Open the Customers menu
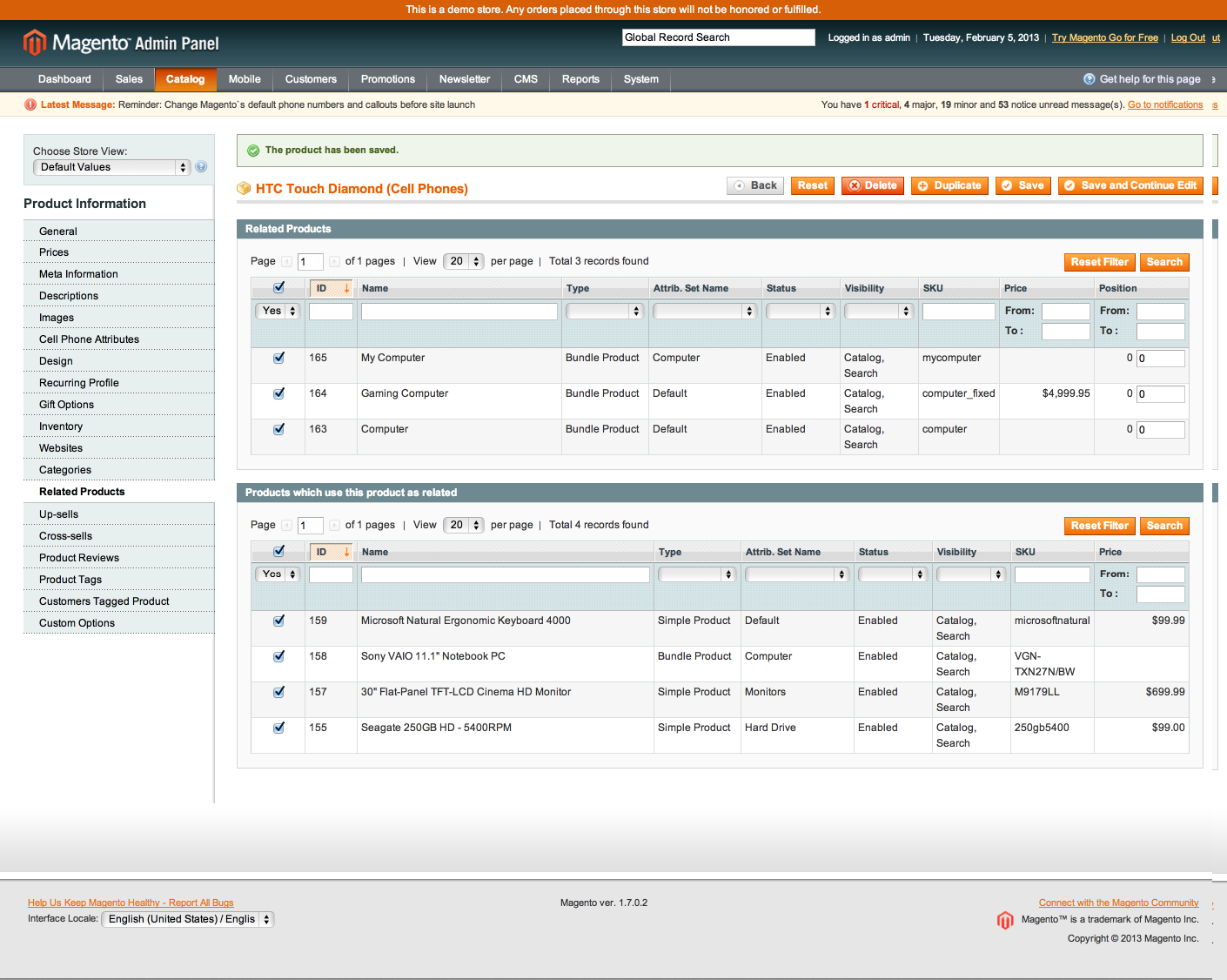This screenshot has height=980, width=1227. click(x=311, y=79)
